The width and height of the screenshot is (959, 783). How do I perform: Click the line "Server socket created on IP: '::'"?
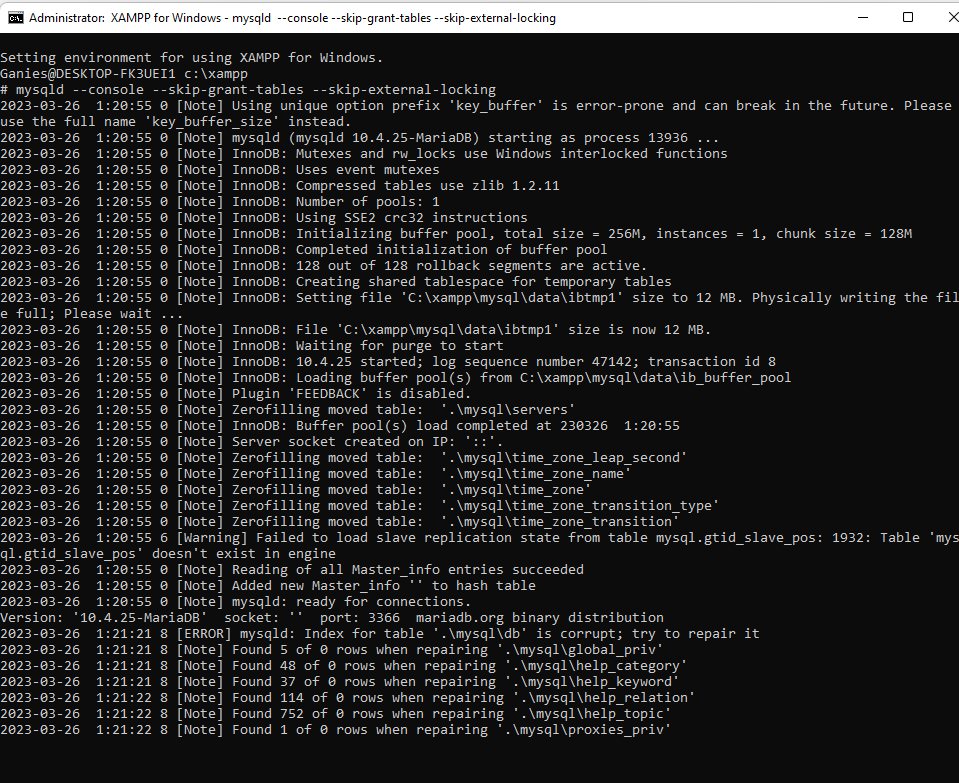click(x=251, y=442)
